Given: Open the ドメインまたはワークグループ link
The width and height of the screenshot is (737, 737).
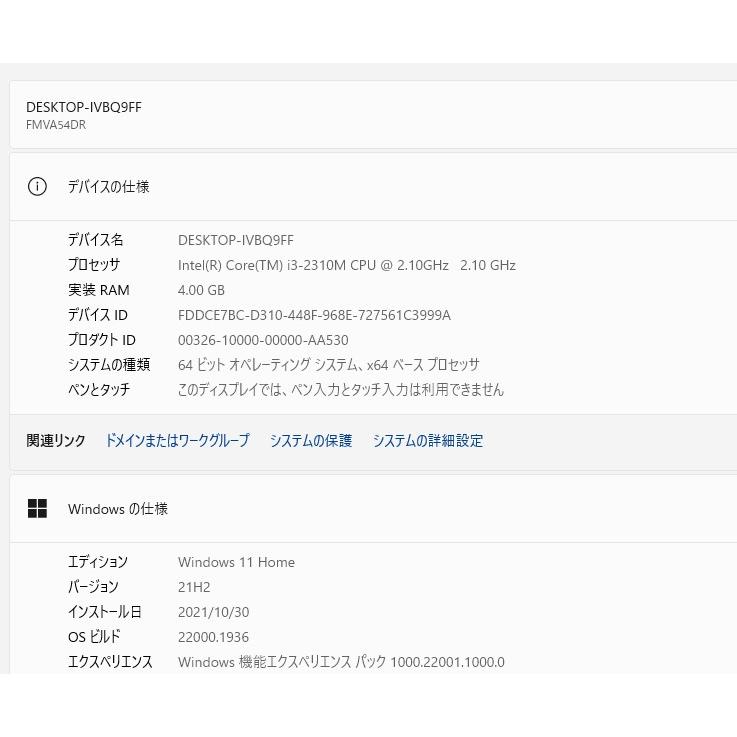Looking at the screenshot, I should point(178,440).
